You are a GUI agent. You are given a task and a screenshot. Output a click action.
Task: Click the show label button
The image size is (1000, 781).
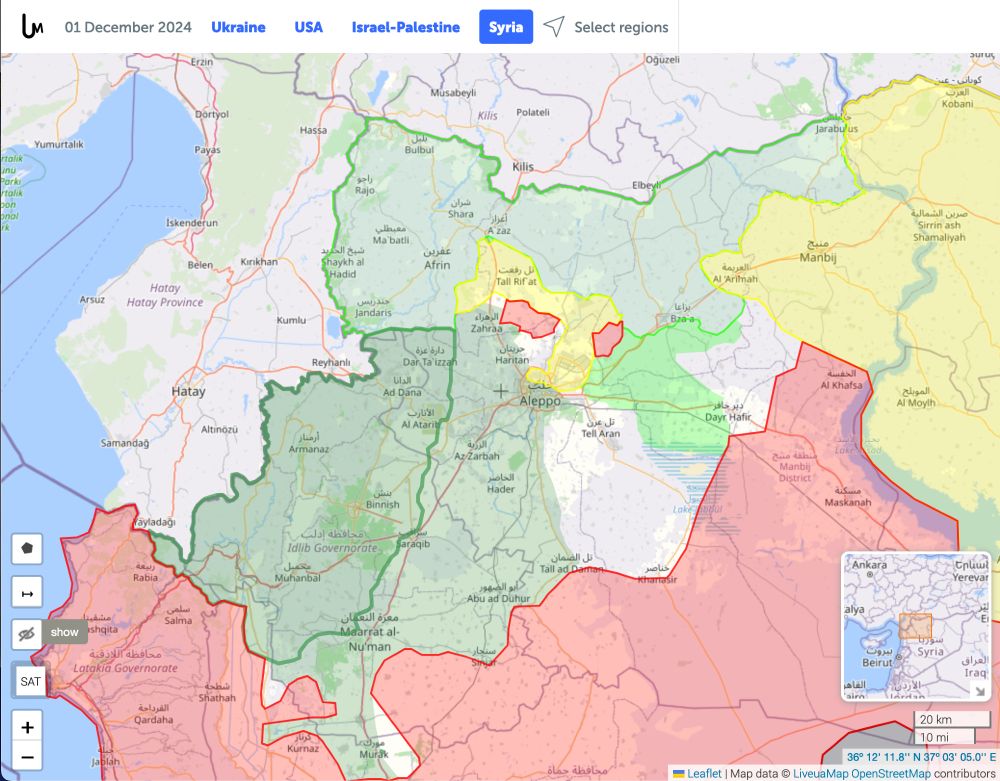pos(64,632)
